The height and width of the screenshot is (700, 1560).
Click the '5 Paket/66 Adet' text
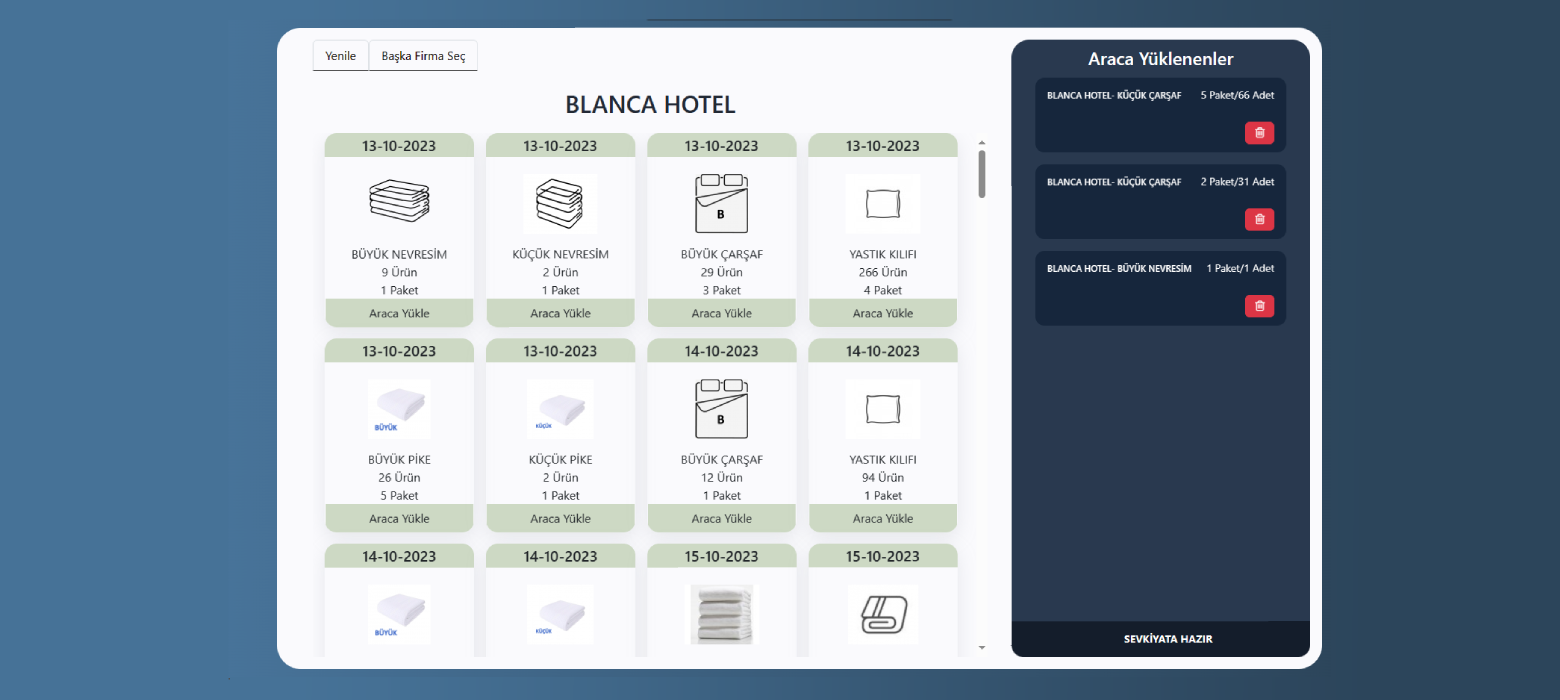coord(1237,96)
